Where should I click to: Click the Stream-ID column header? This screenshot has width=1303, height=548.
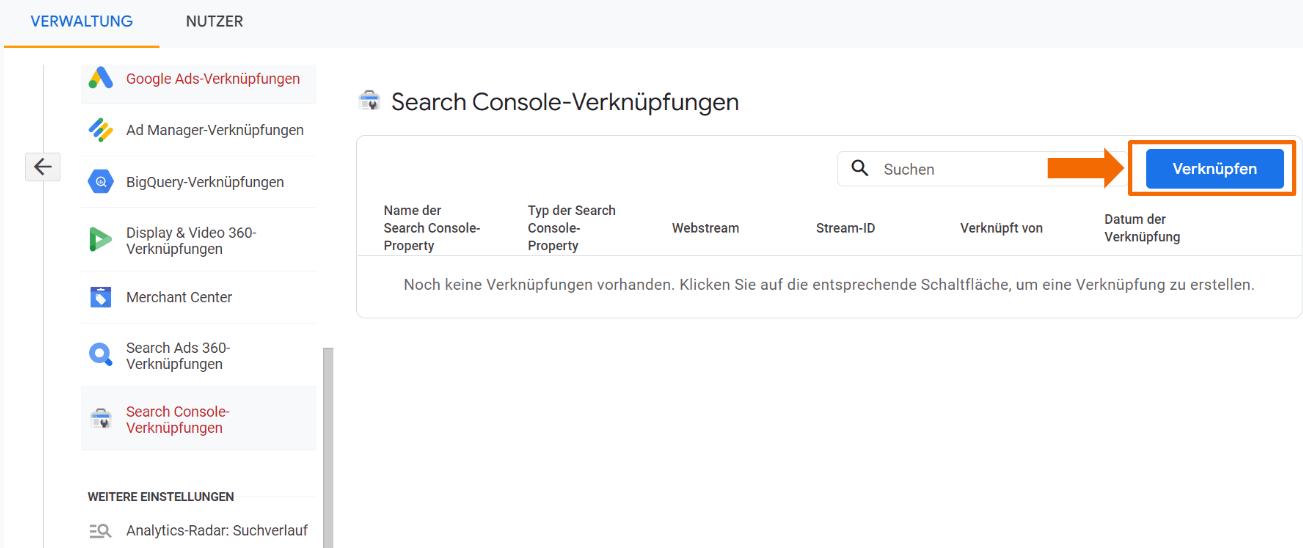tap(845, 228)
